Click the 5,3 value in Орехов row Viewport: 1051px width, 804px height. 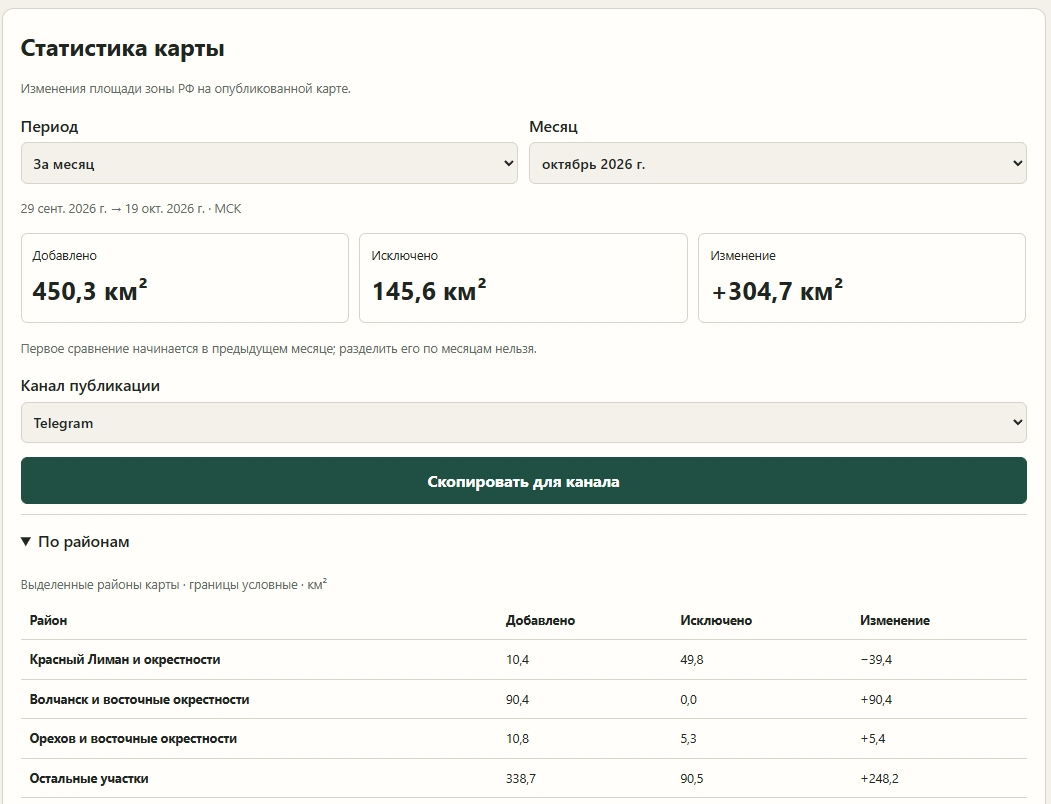688,739
